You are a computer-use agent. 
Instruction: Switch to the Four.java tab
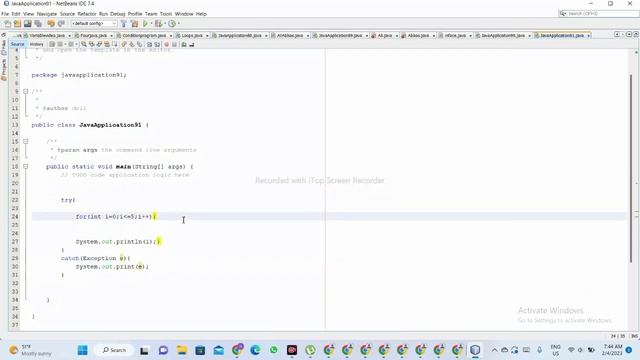pos(93,36)
